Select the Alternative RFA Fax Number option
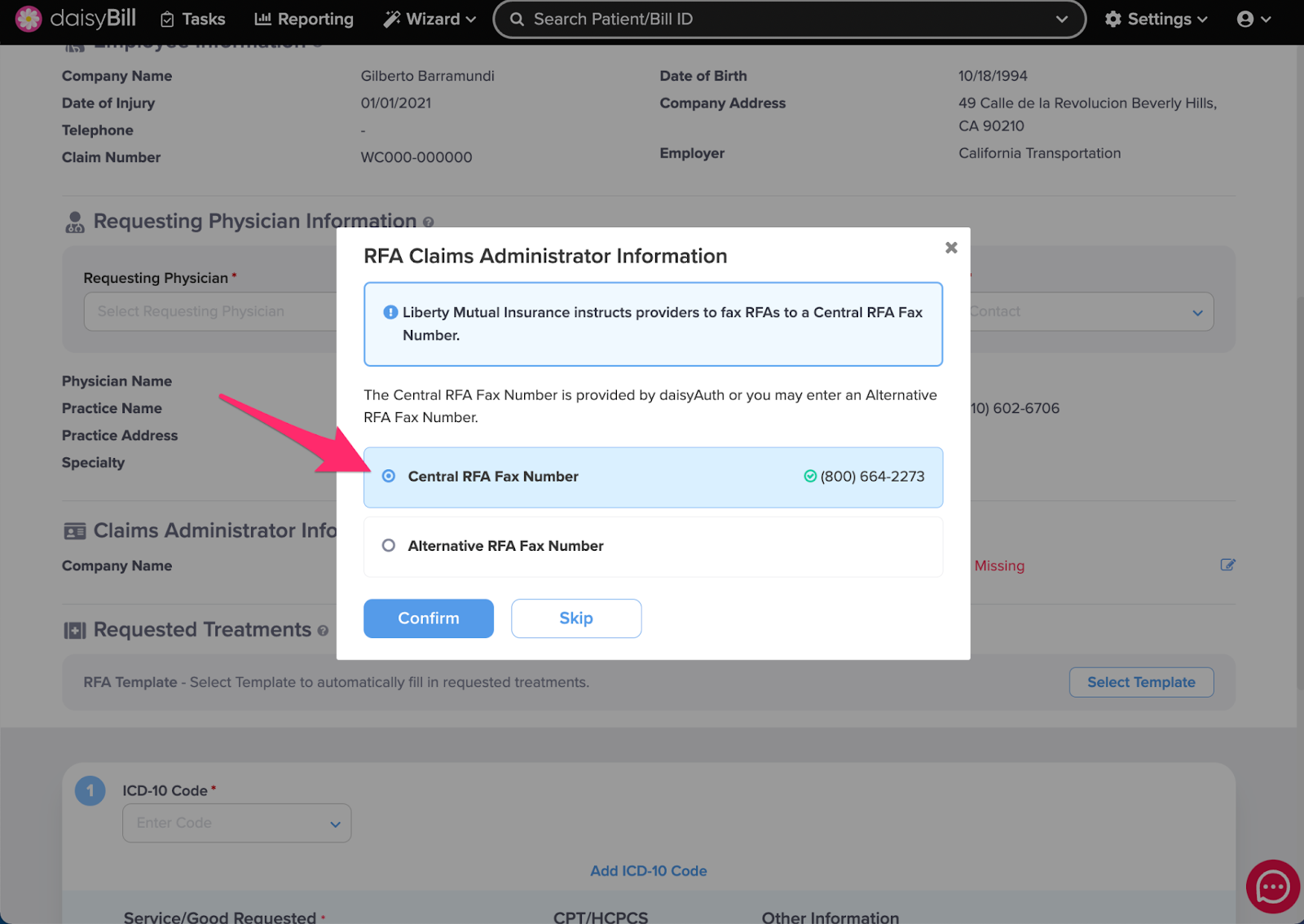The height and width of the screenshot is (924, 1304). click(x=653, y=546)
